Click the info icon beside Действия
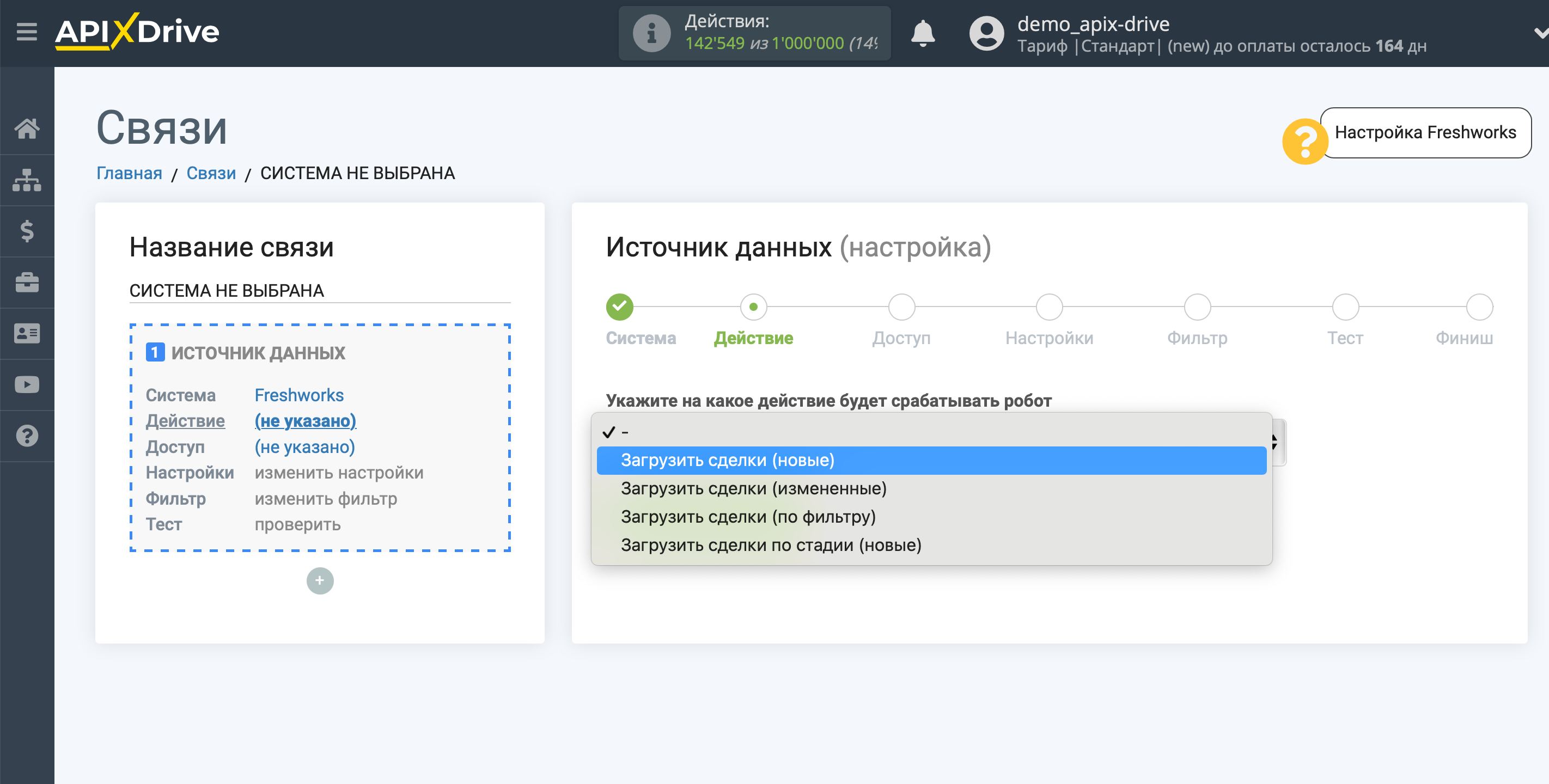The width and height of the screenshot is (1549, 784). (x=651, y=33)
